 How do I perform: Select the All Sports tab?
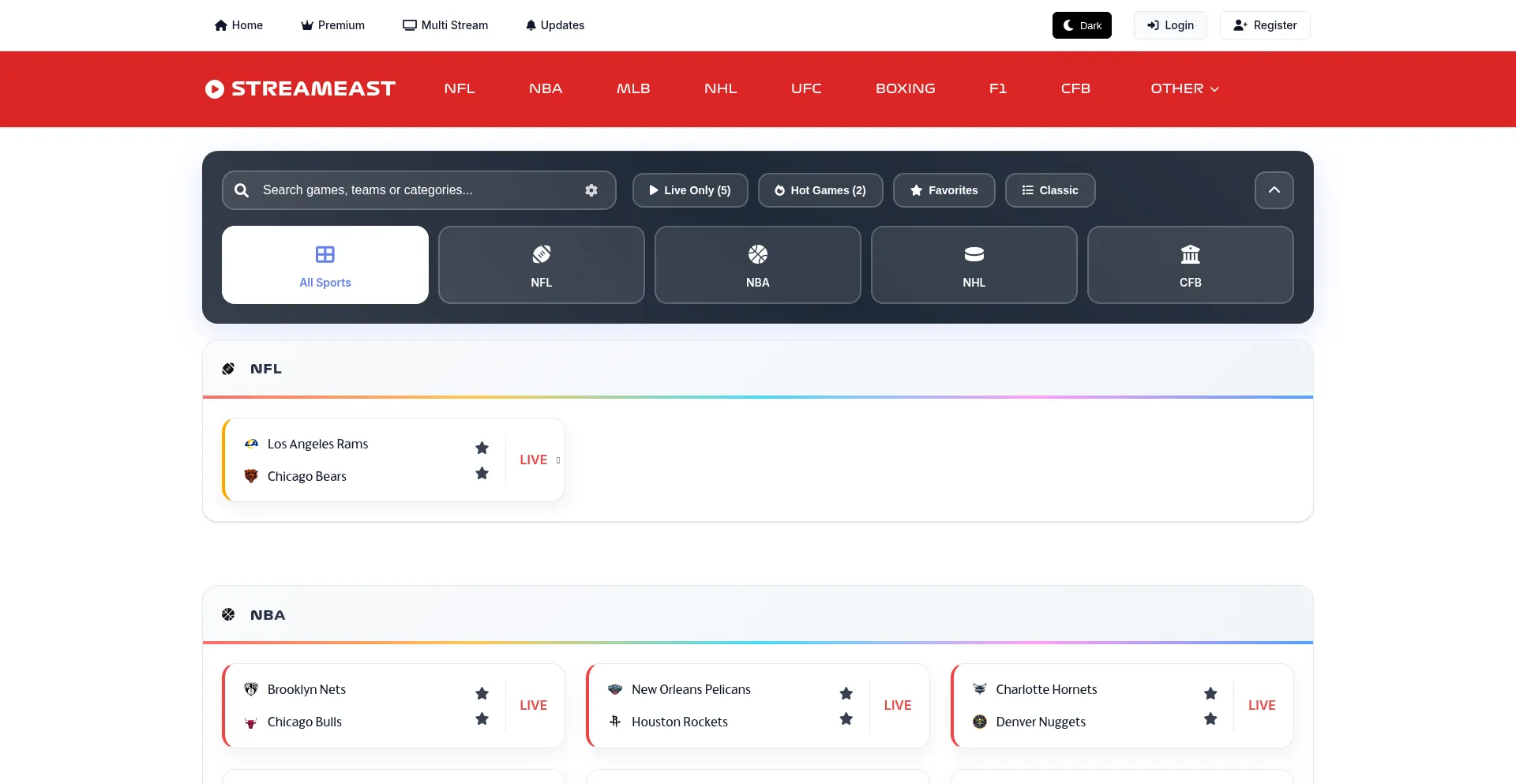pyautogui.click(x=325, y=265)
